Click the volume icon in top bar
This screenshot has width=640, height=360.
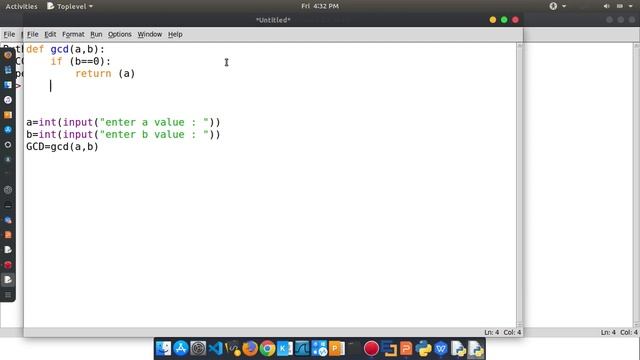[x=607, y=6]
